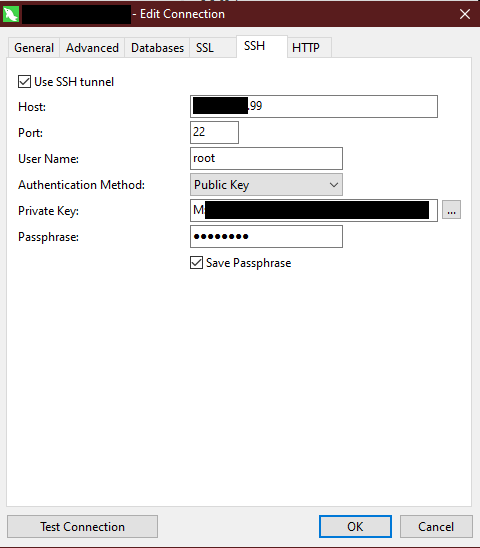The height and width of the screenshot is (548, 480).
Task: Cancel the connection edit
Action: coord(436,527)
